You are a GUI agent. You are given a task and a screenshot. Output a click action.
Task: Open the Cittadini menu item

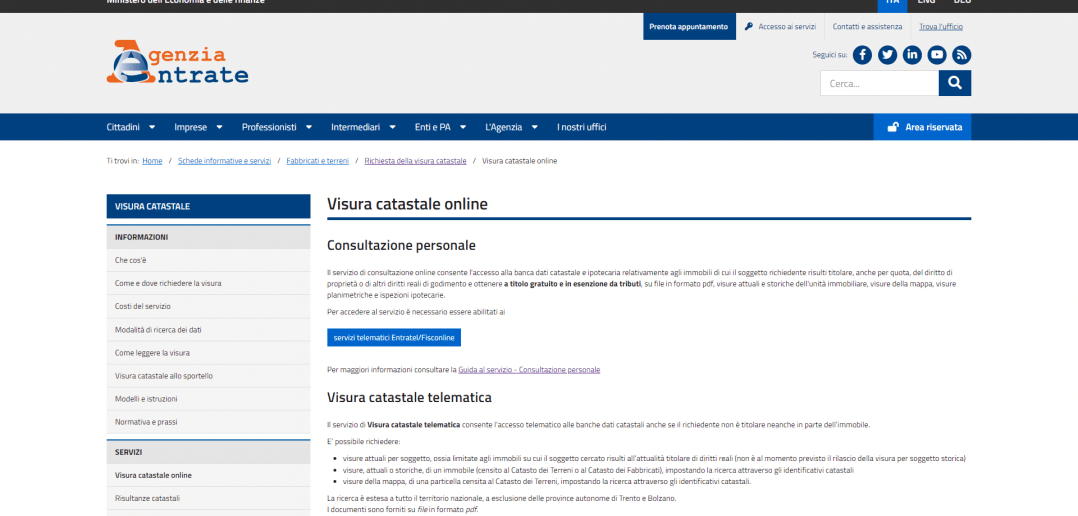tap(123, 127)
